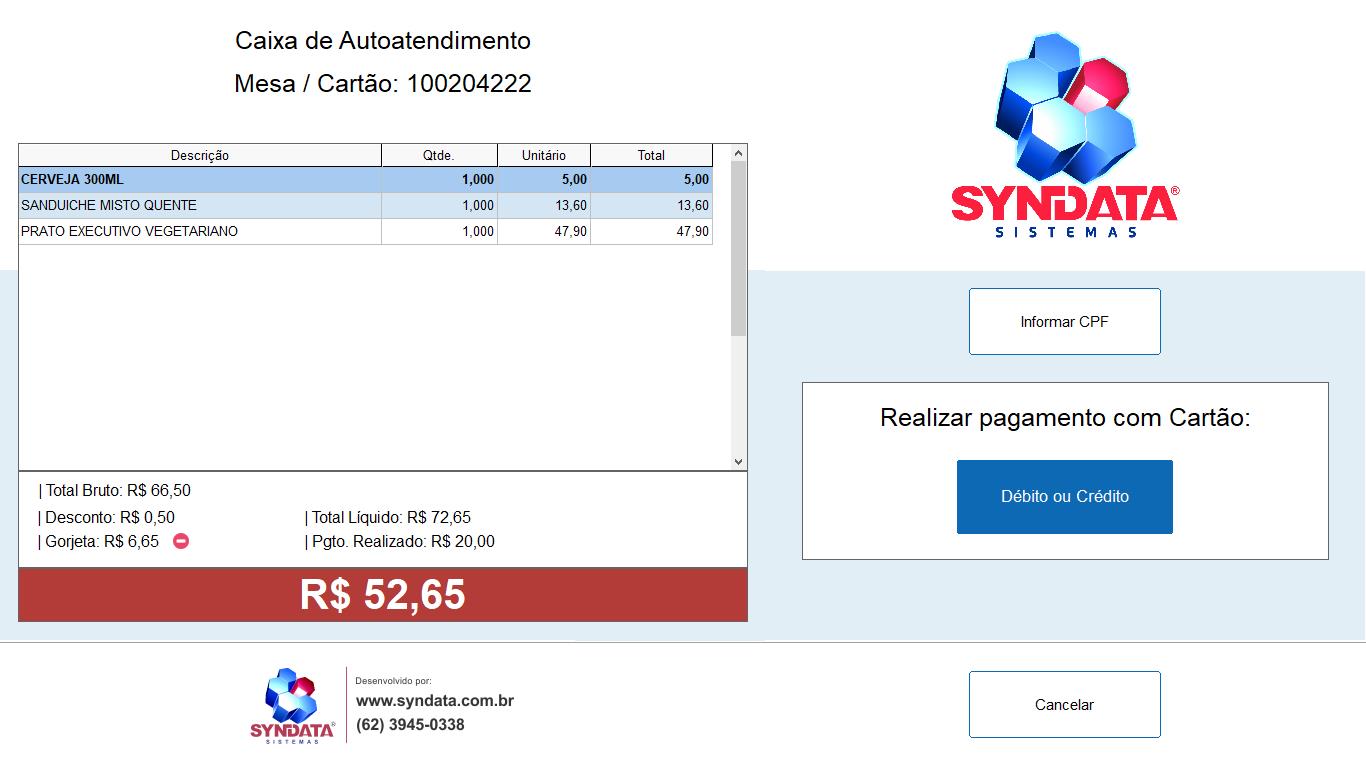Viewport: 1366px width, 768px height.
Task: Open the www.syndata.com.br website link
Action: pos(435,700)
